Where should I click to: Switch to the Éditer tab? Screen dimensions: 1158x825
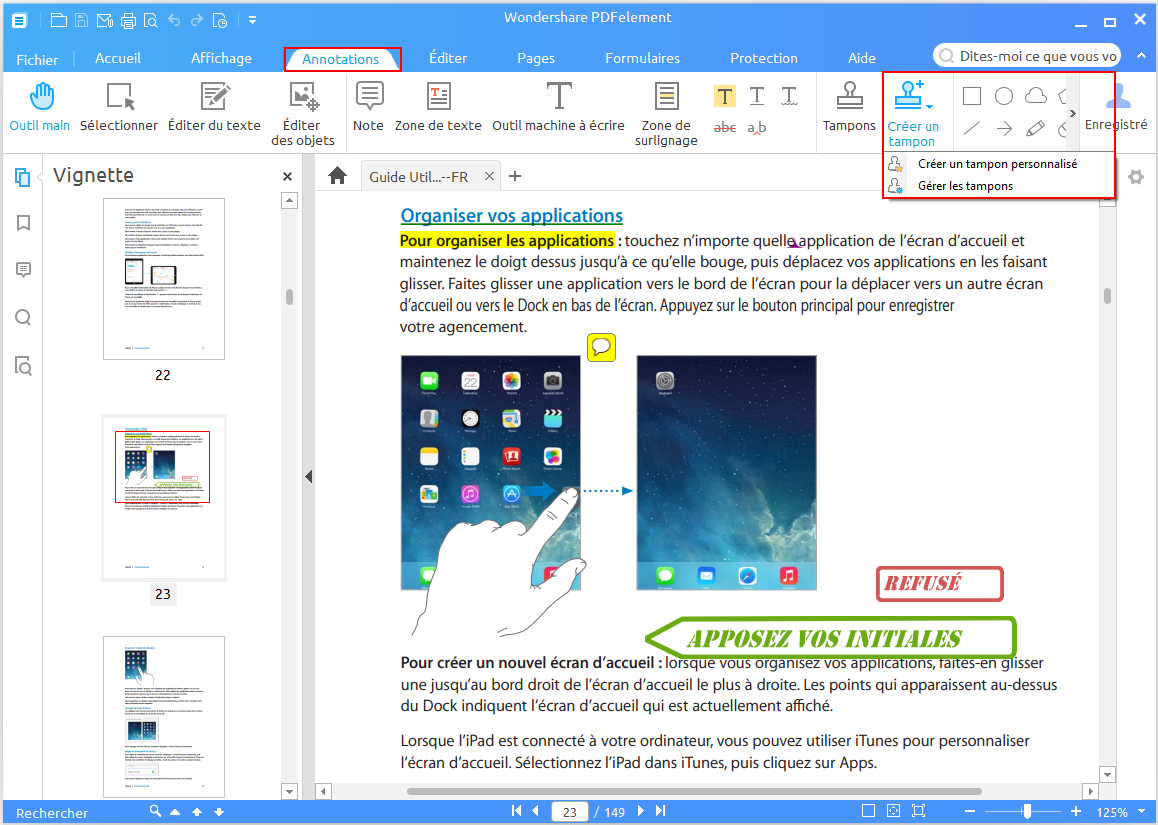click(x=448, y=58)
